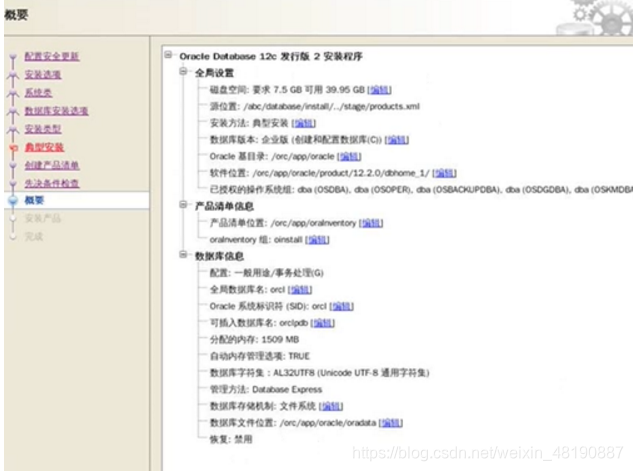Open the 安装类型 step link

43,129
